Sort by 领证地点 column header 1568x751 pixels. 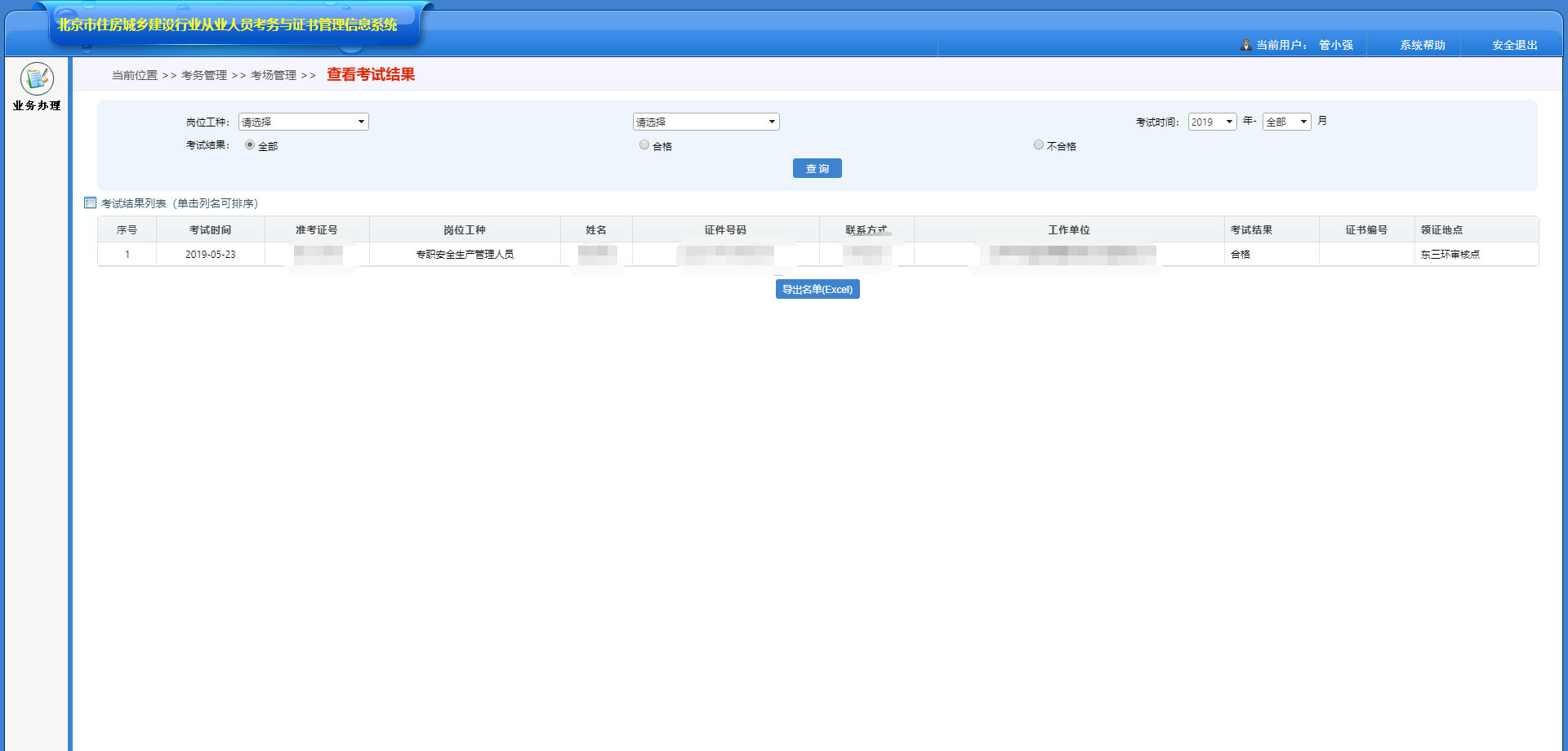pos(1441,230)
